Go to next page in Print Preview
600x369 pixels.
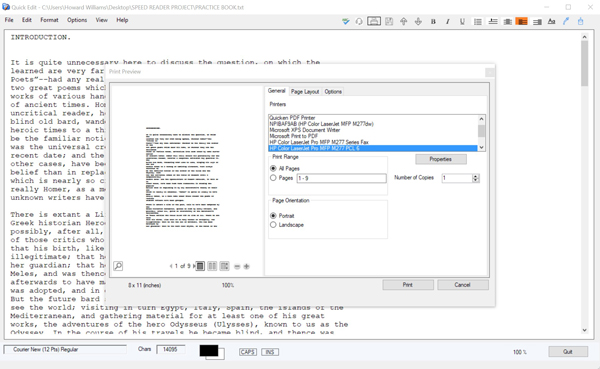pos(194,266)
